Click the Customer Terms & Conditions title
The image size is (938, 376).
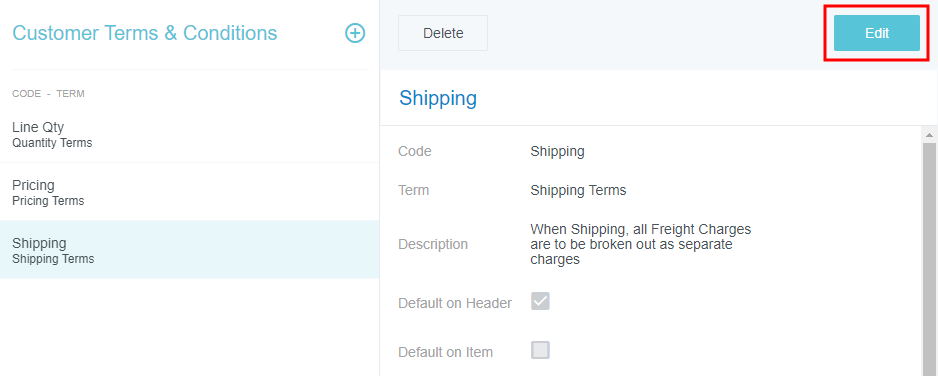[x=145, y=33]
